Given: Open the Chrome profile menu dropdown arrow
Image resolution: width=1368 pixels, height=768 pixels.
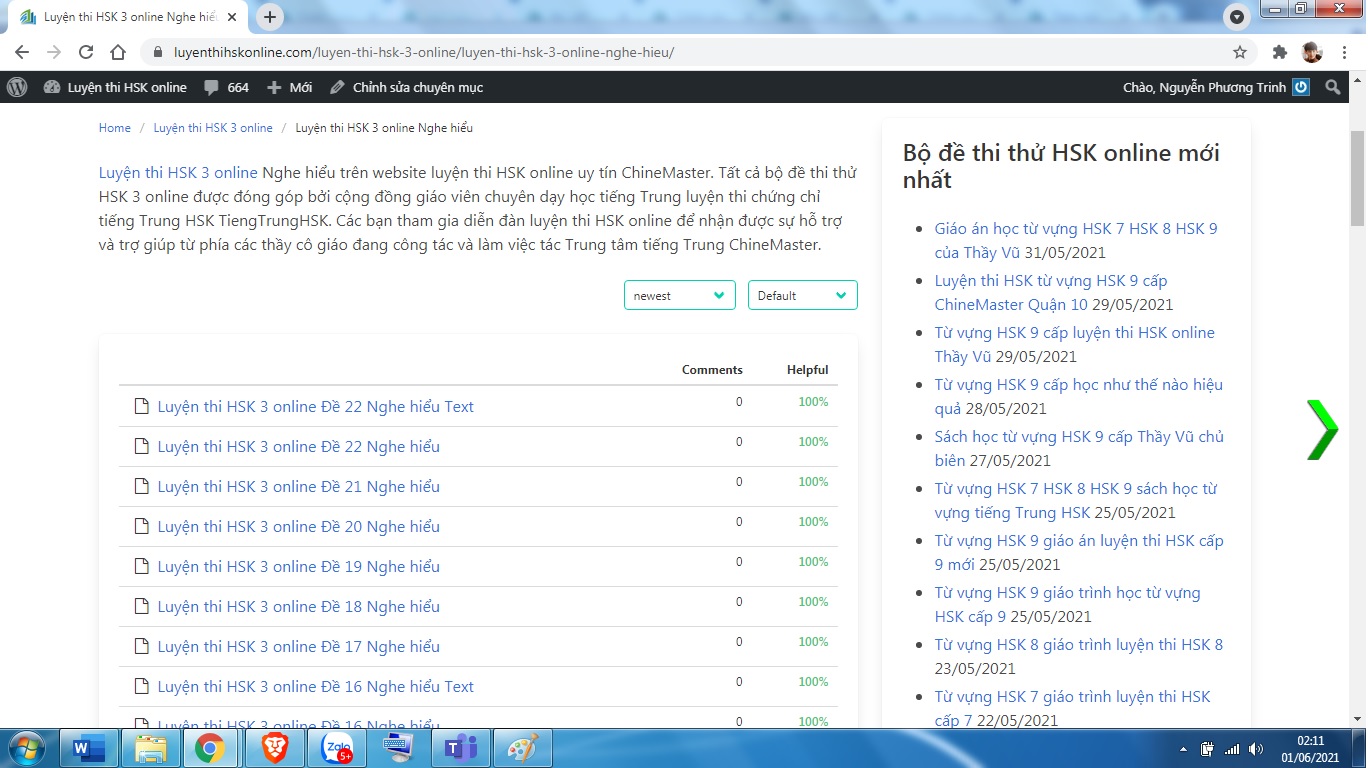Looking at the screenshot, I should click(x=1237, y=17).
